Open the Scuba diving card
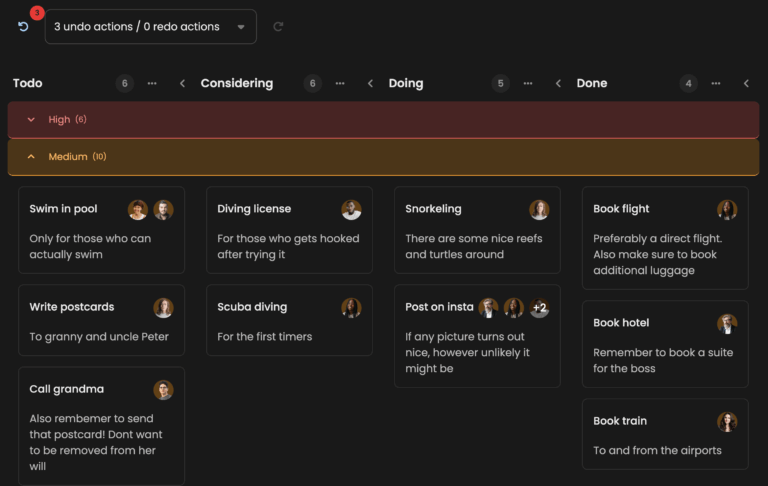The width and height of the screenshot is (768, 486). (289, 320)
